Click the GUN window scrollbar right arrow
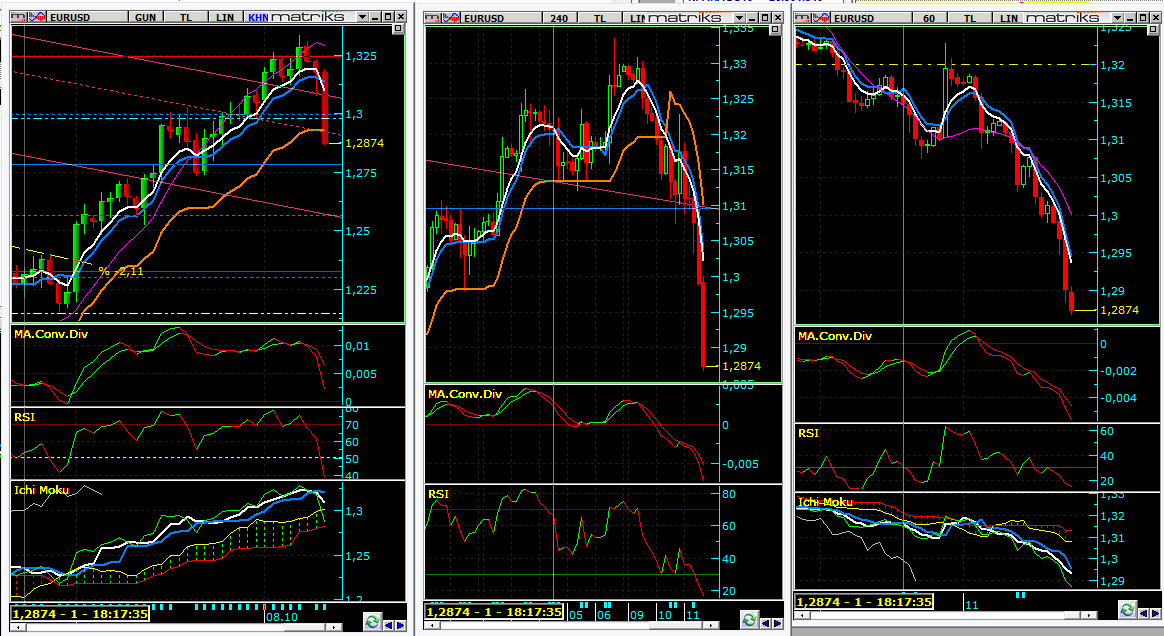The height and width of the screenshot is (636, 1164). point(335,628)
